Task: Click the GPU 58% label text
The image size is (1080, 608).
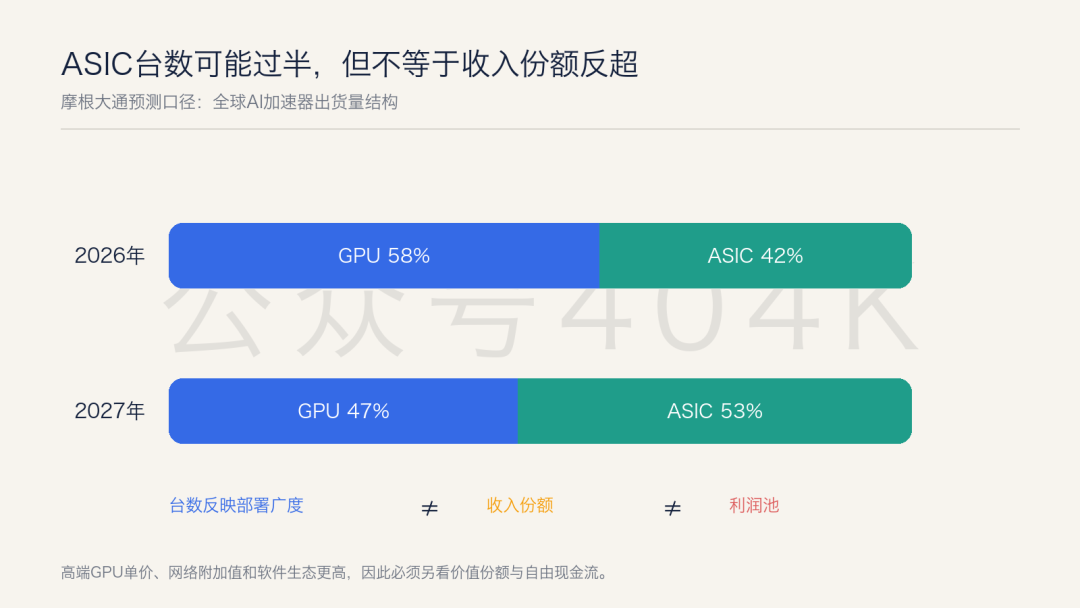Action: 384,255
